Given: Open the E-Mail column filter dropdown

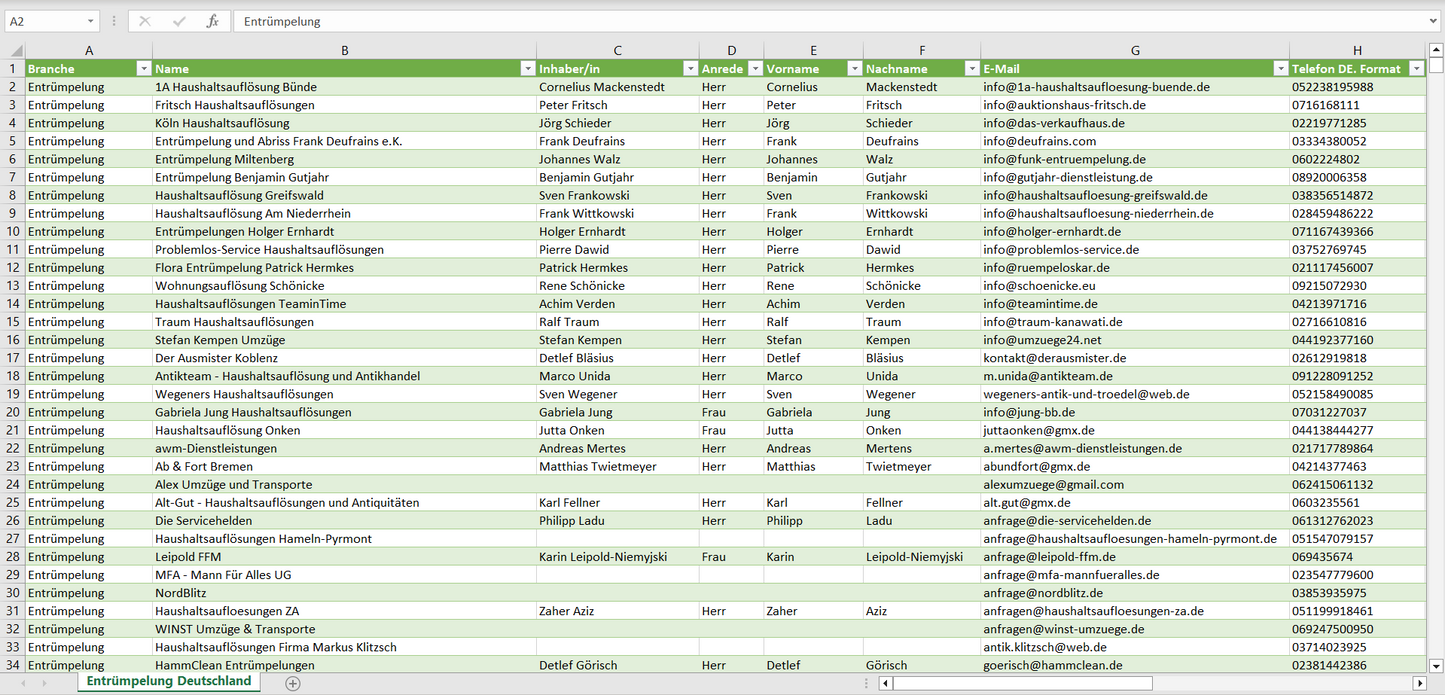Looking at the screenshot, I should tap(1280, 69).
